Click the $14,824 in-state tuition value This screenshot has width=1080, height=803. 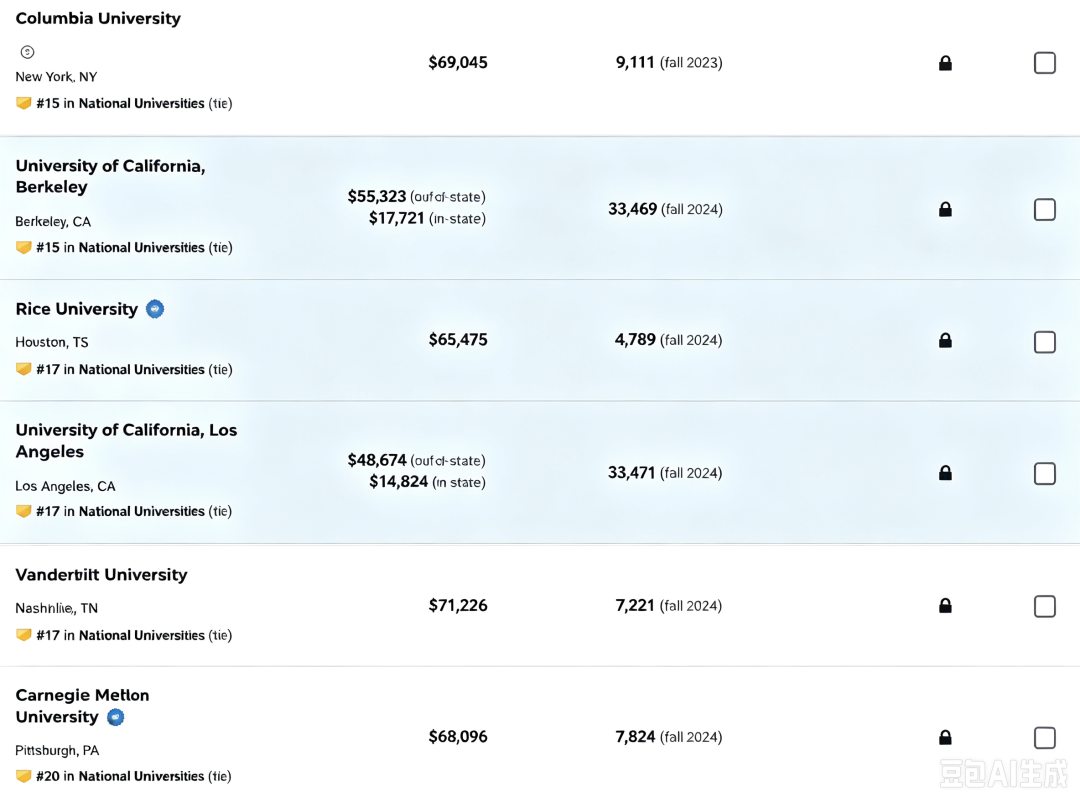(x=399, y=481)
